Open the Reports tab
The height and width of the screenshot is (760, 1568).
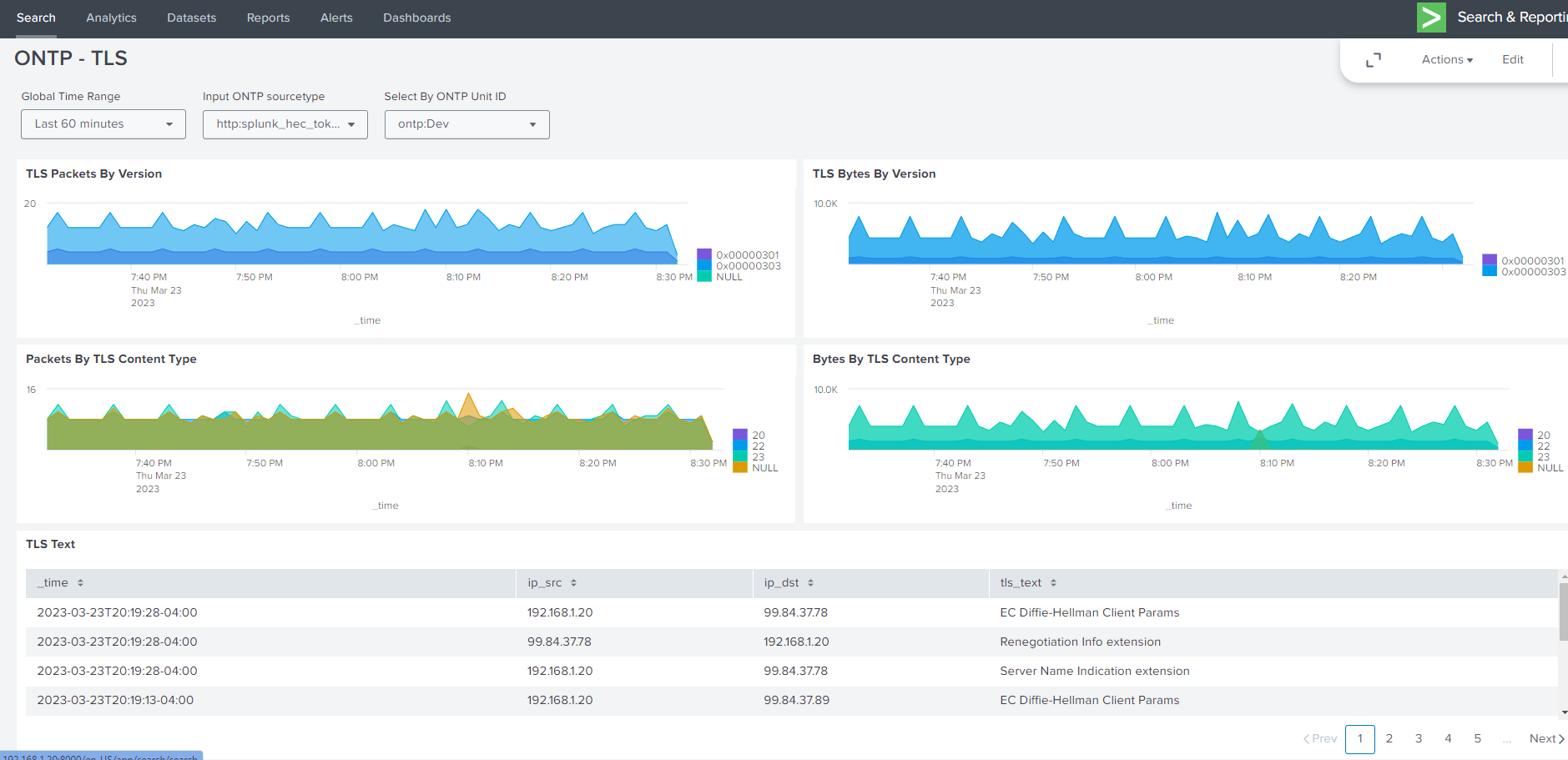[268, 18]
